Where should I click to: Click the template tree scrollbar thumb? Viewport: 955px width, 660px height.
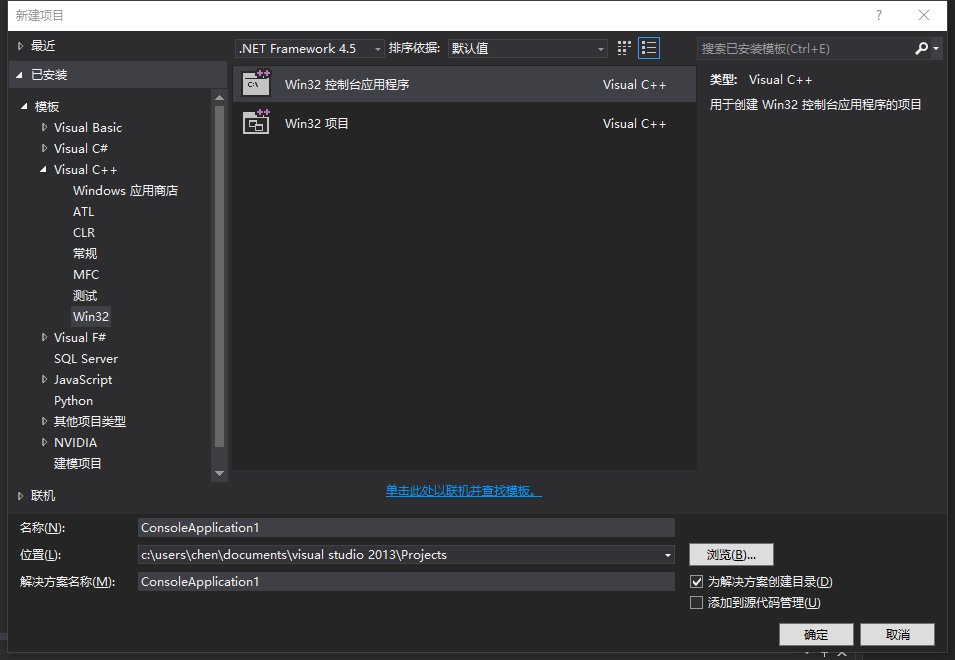click(220, 277)
